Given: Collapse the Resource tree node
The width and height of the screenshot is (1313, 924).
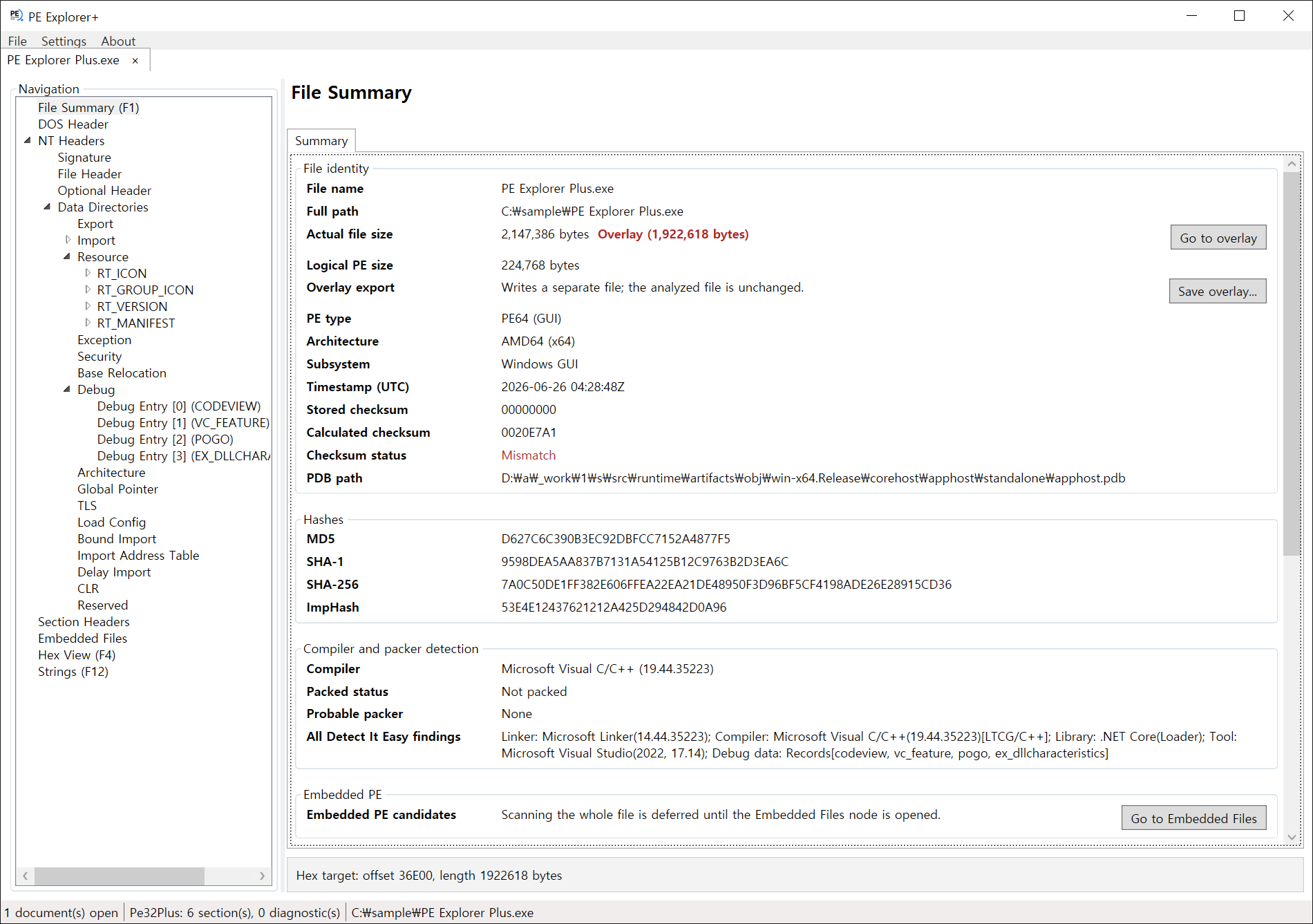Looking at the screenshot, I should [x=67, y=256].
